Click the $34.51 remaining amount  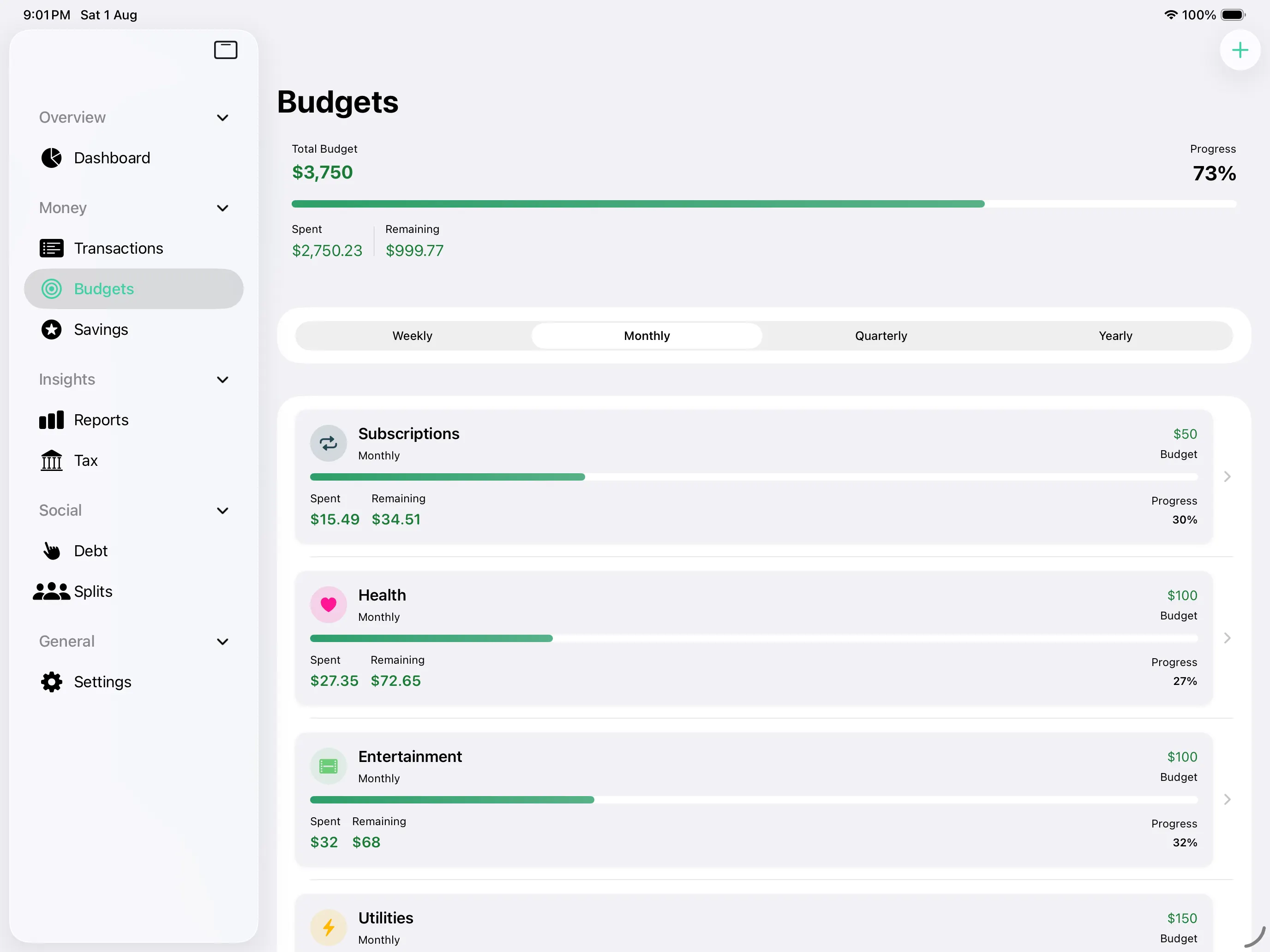point(396,519)
